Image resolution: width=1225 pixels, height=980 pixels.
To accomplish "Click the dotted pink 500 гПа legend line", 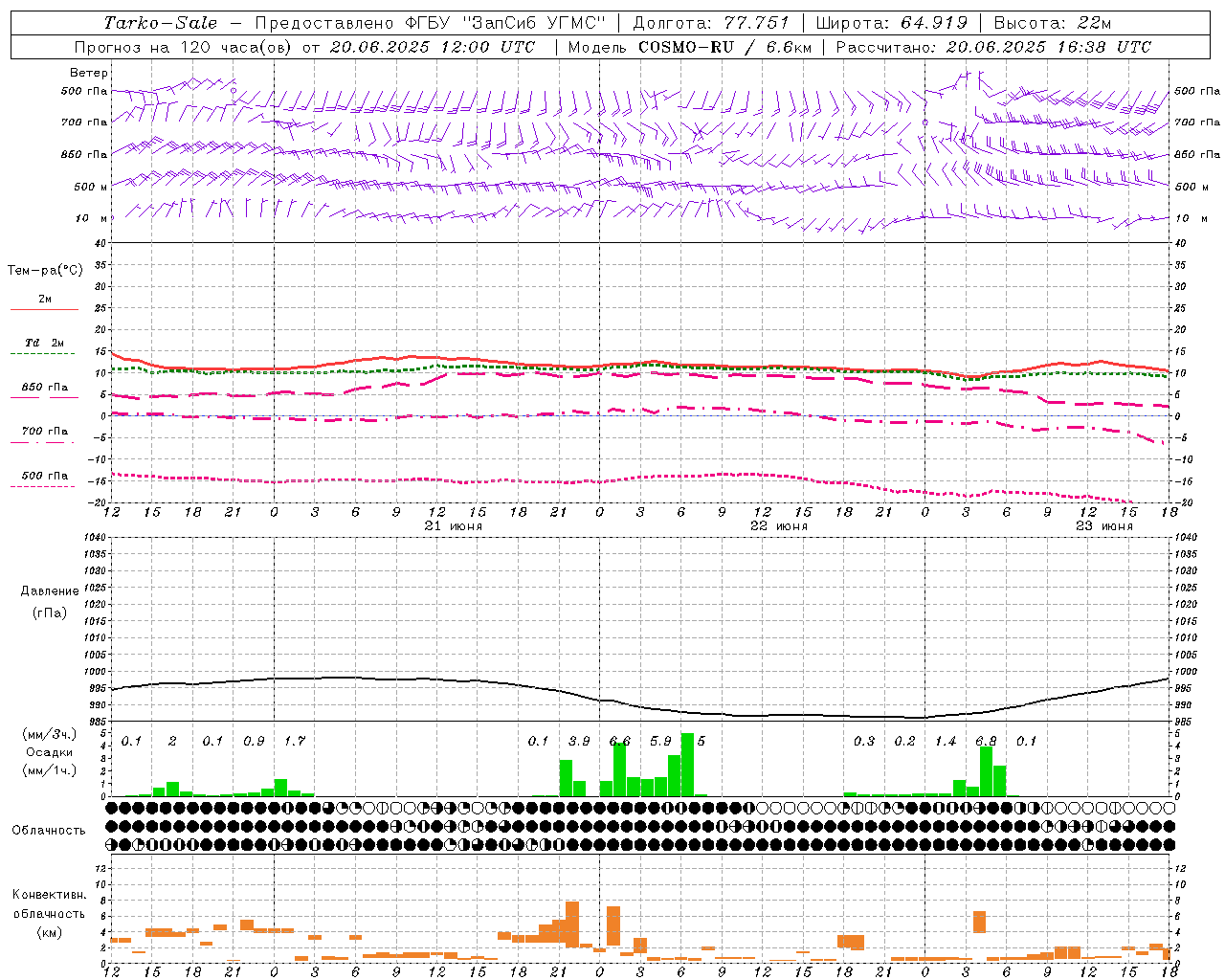I will coord(44,487).
